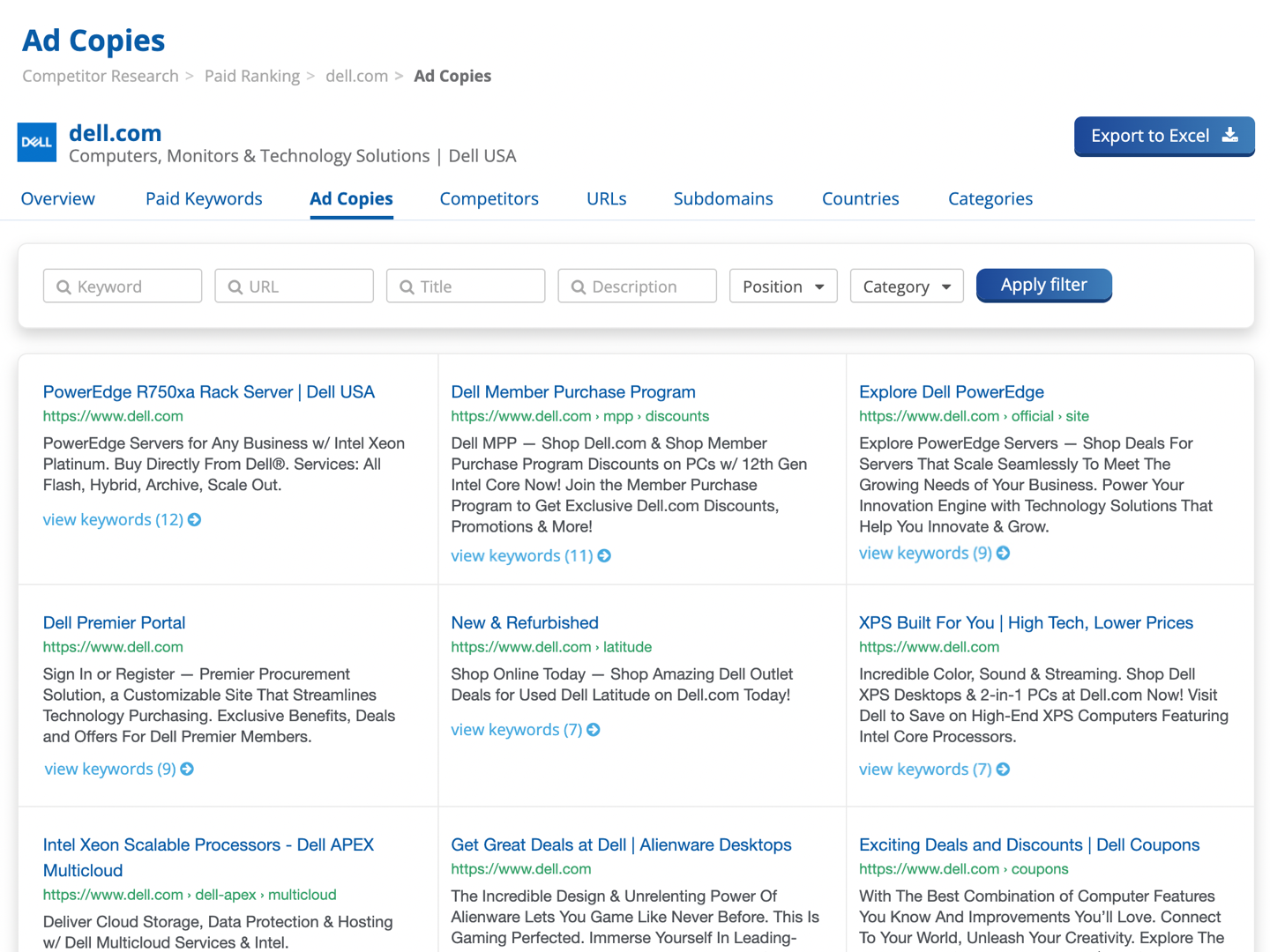Click the Ad Copies page heading

[93, 41]
